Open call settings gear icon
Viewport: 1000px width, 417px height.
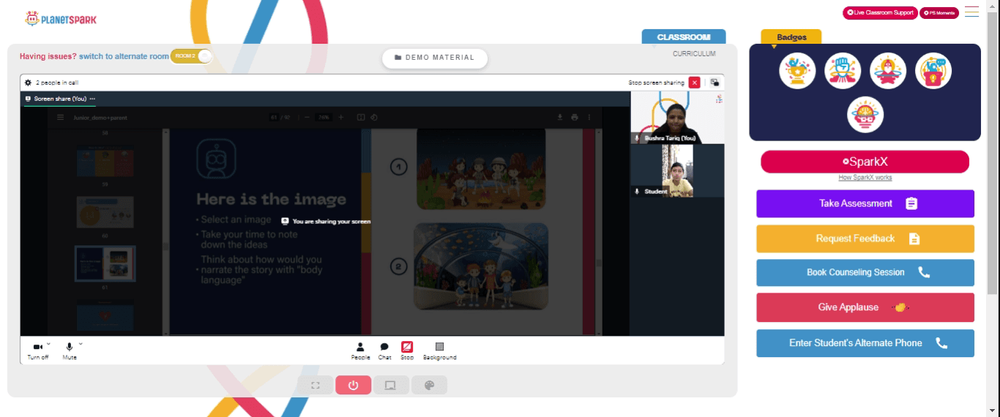28,83
